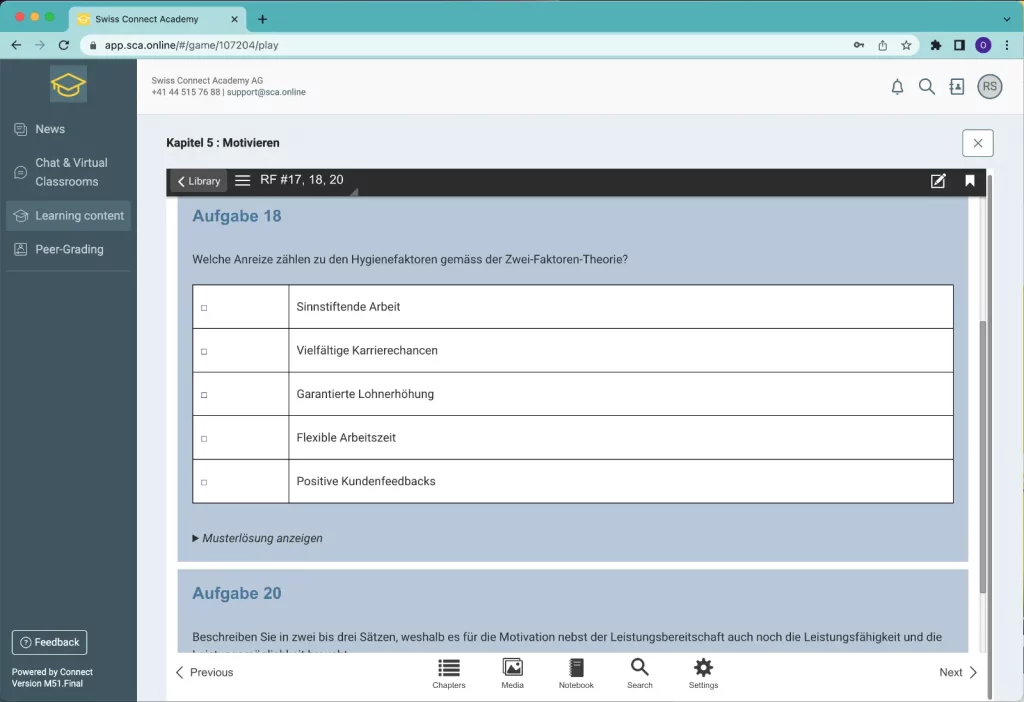Viewport: 1024px width, 702px height.
Task: Open Peer-Grading in the sidebar
Action: click(x=69, y=250)
